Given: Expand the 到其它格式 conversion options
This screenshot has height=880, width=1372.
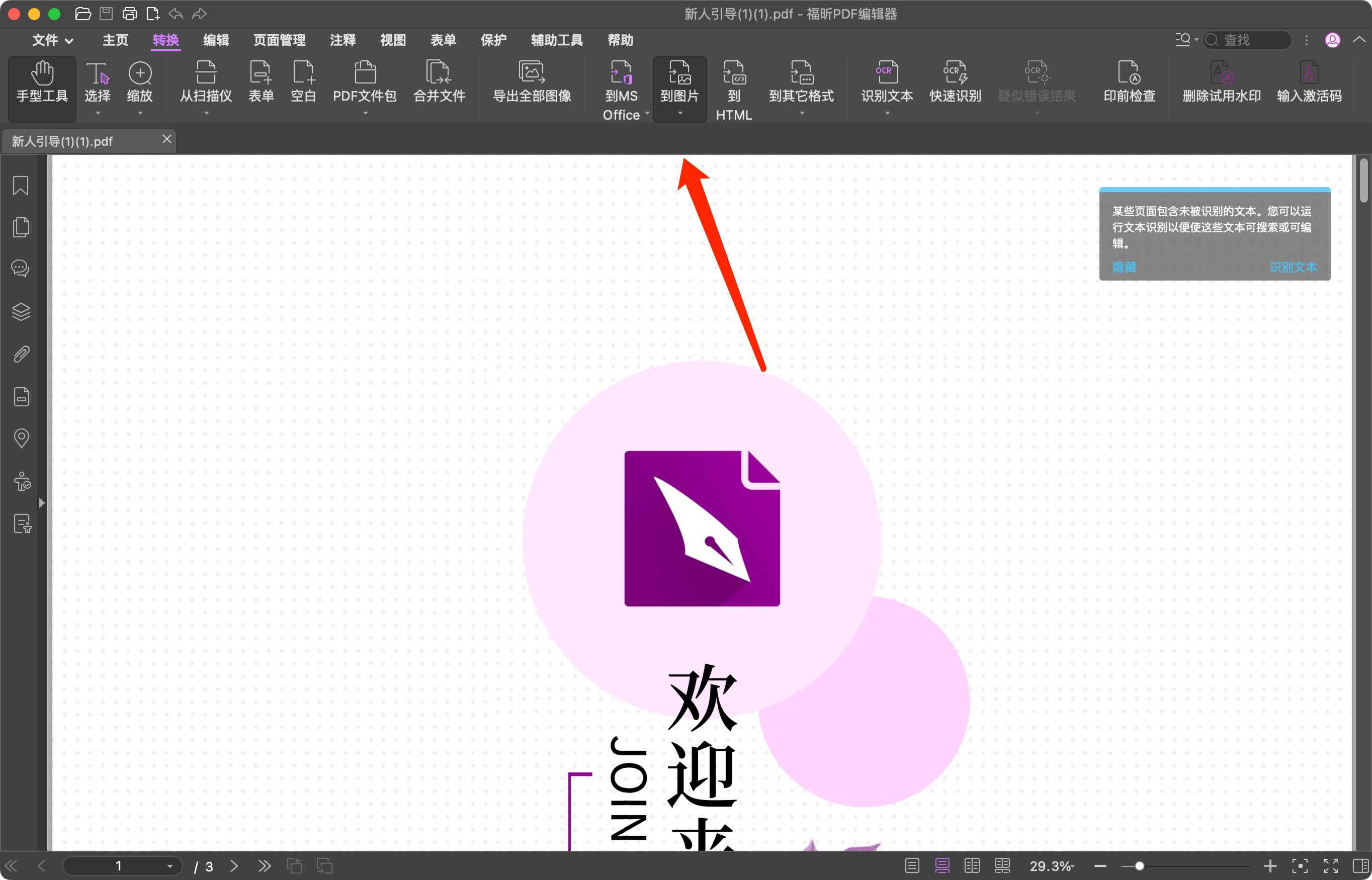Looking at the screenshot, I should tap(801, 114).
